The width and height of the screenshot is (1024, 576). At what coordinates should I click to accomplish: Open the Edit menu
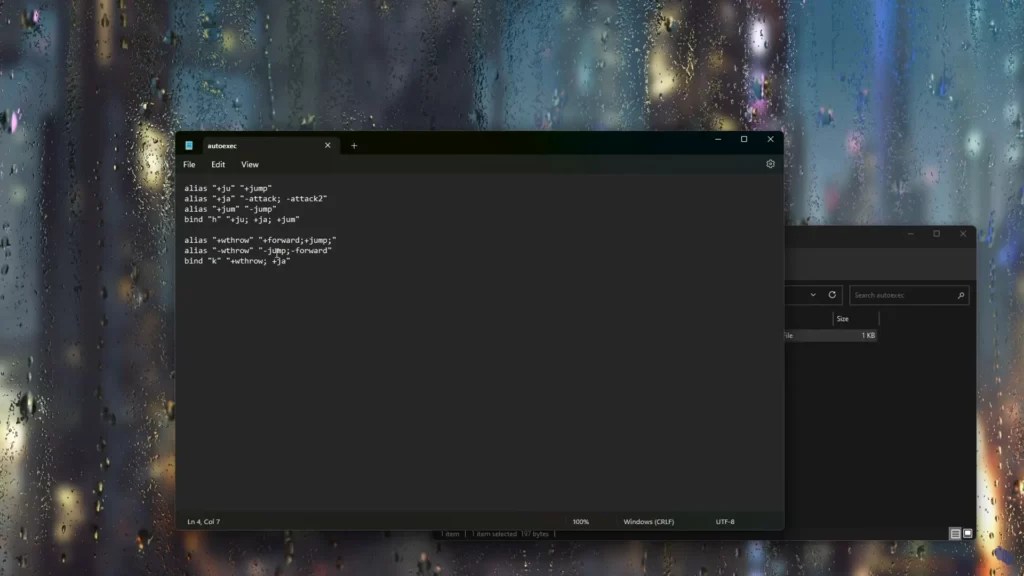pos(218,164)
